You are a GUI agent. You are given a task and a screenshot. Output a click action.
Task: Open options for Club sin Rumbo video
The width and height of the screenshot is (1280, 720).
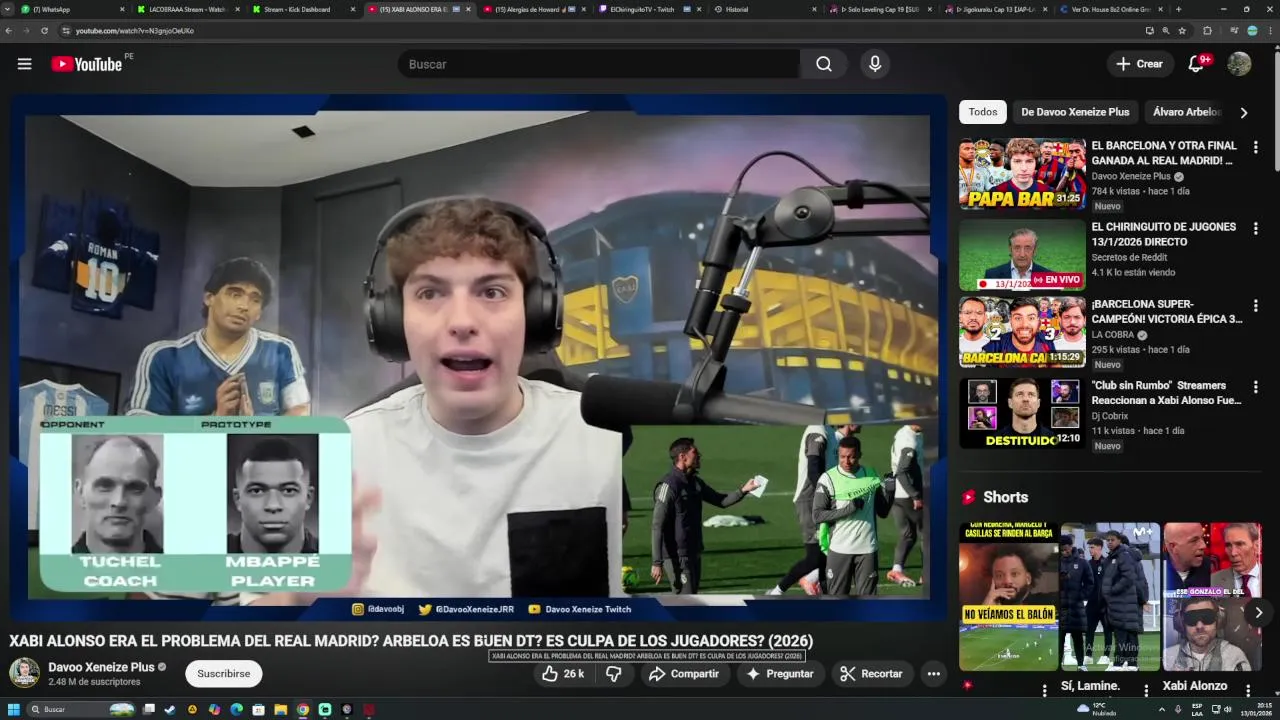(1255, 387)
